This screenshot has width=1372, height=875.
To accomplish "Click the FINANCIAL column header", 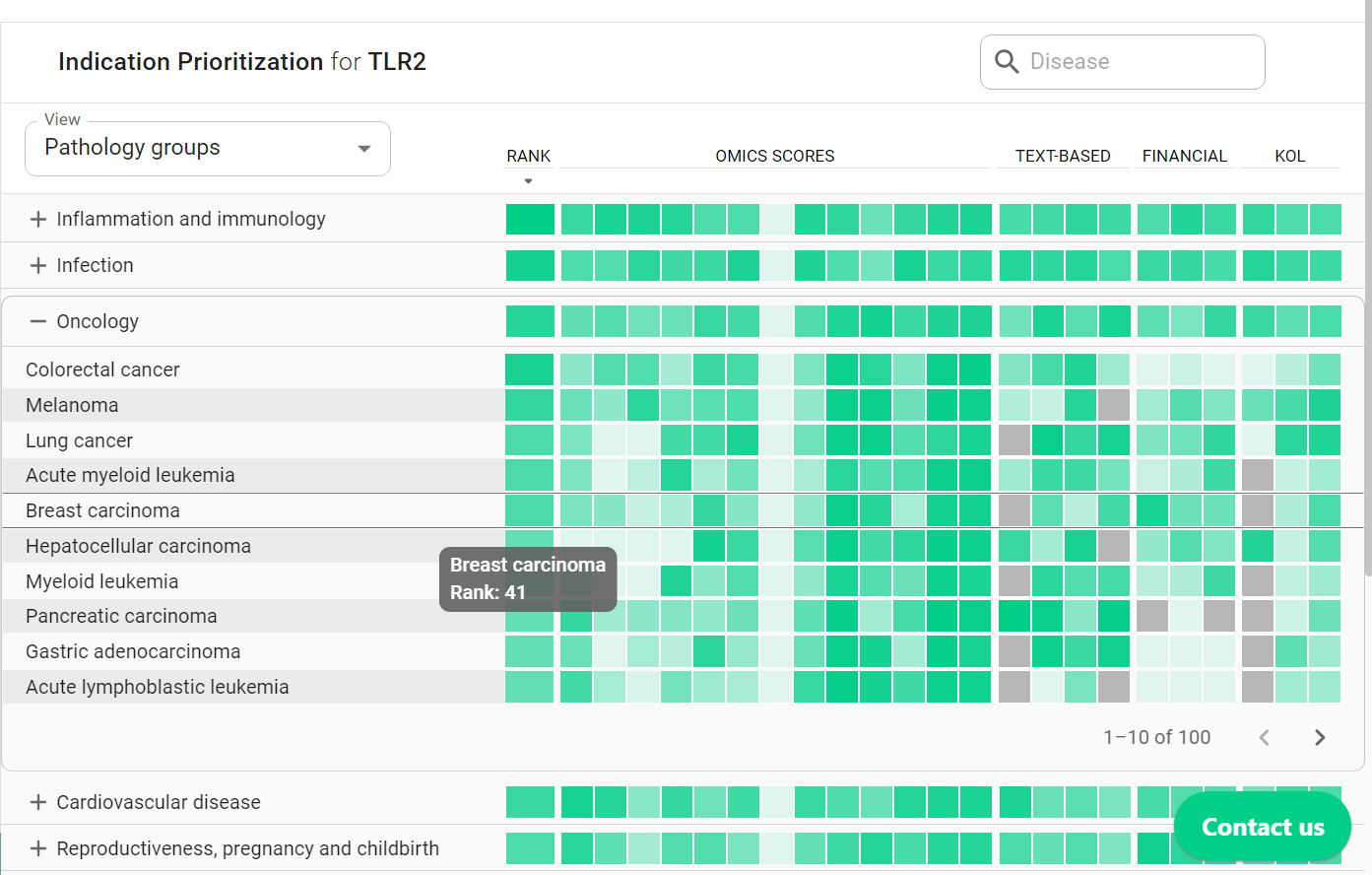I will point(1184,156).
